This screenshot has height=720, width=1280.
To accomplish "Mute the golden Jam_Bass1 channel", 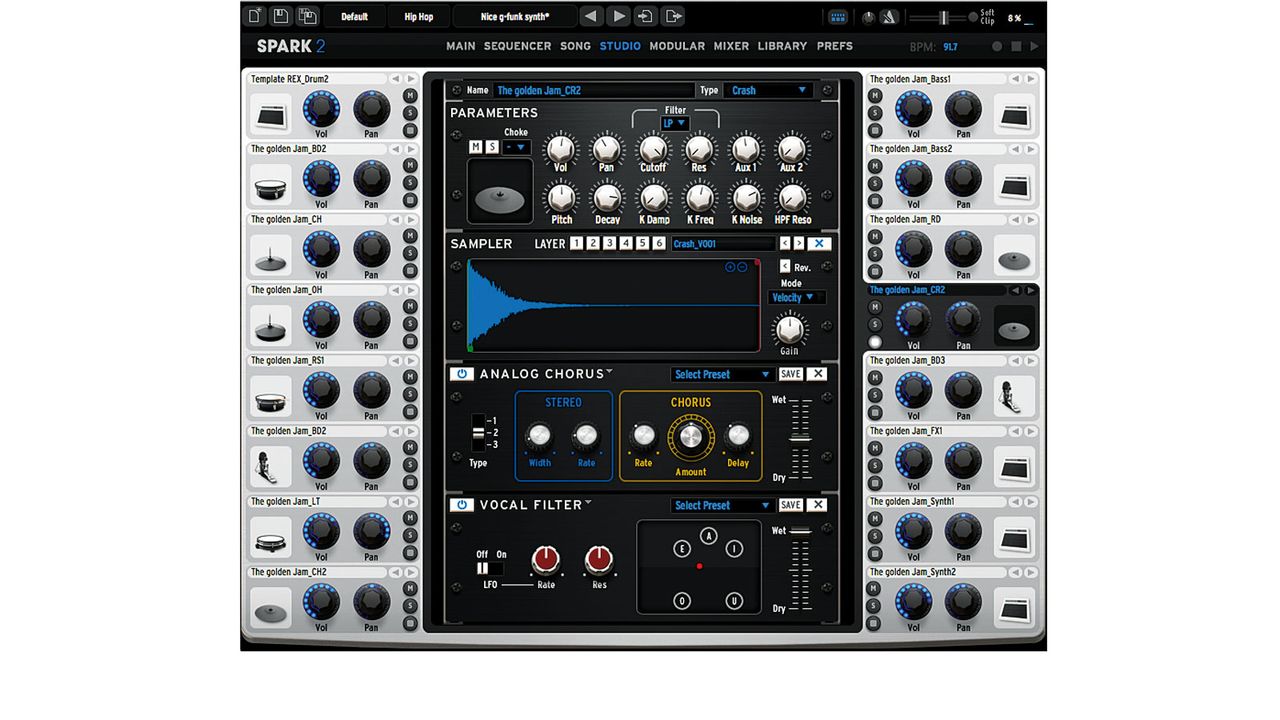I will tap(875, 96).
